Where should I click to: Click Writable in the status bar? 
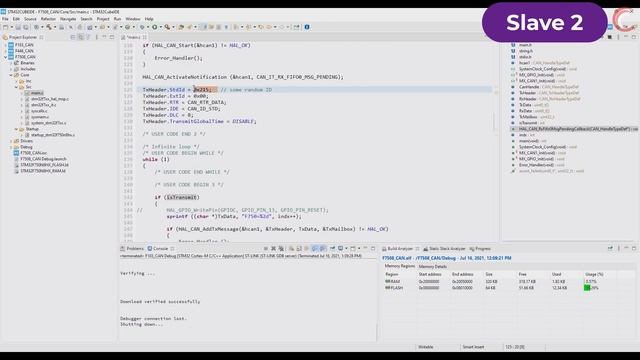click(426, 347)
